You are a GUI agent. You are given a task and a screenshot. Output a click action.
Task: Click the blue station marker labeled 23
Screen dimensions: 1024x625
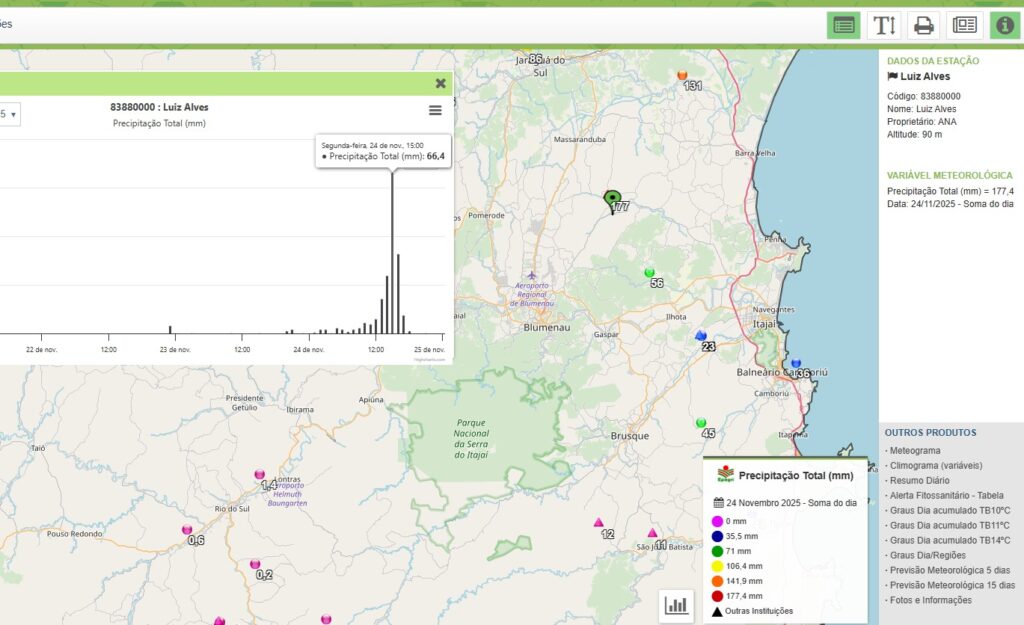point(701,336)
